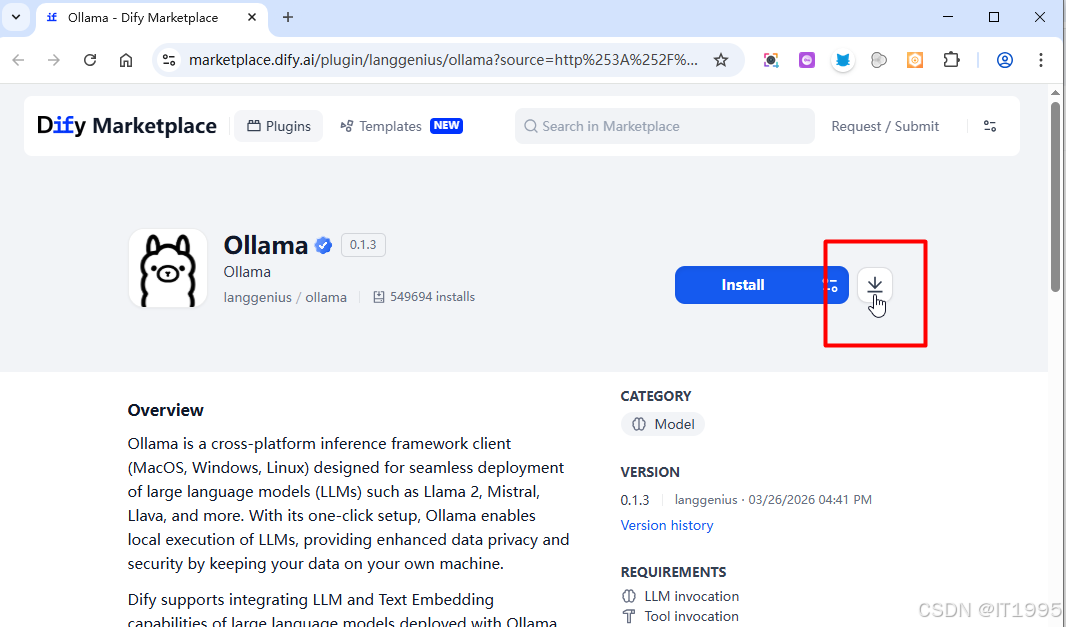Viewport: 1066px width, 627px height.
Task: Click the scrollbar up arrow
Action: click(1055, 92)
